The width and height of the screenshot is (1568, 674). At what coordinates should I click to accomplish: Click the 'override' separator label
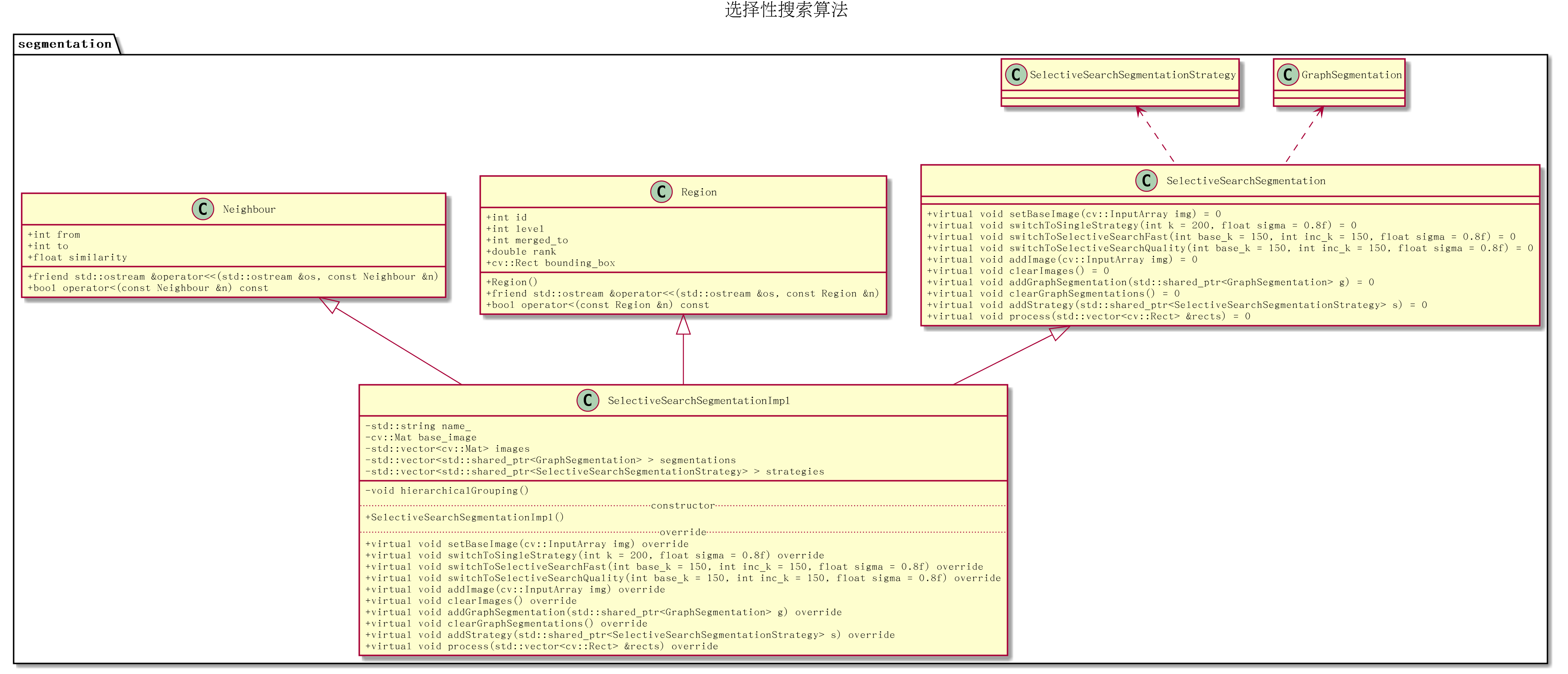(x=682, y=532)
